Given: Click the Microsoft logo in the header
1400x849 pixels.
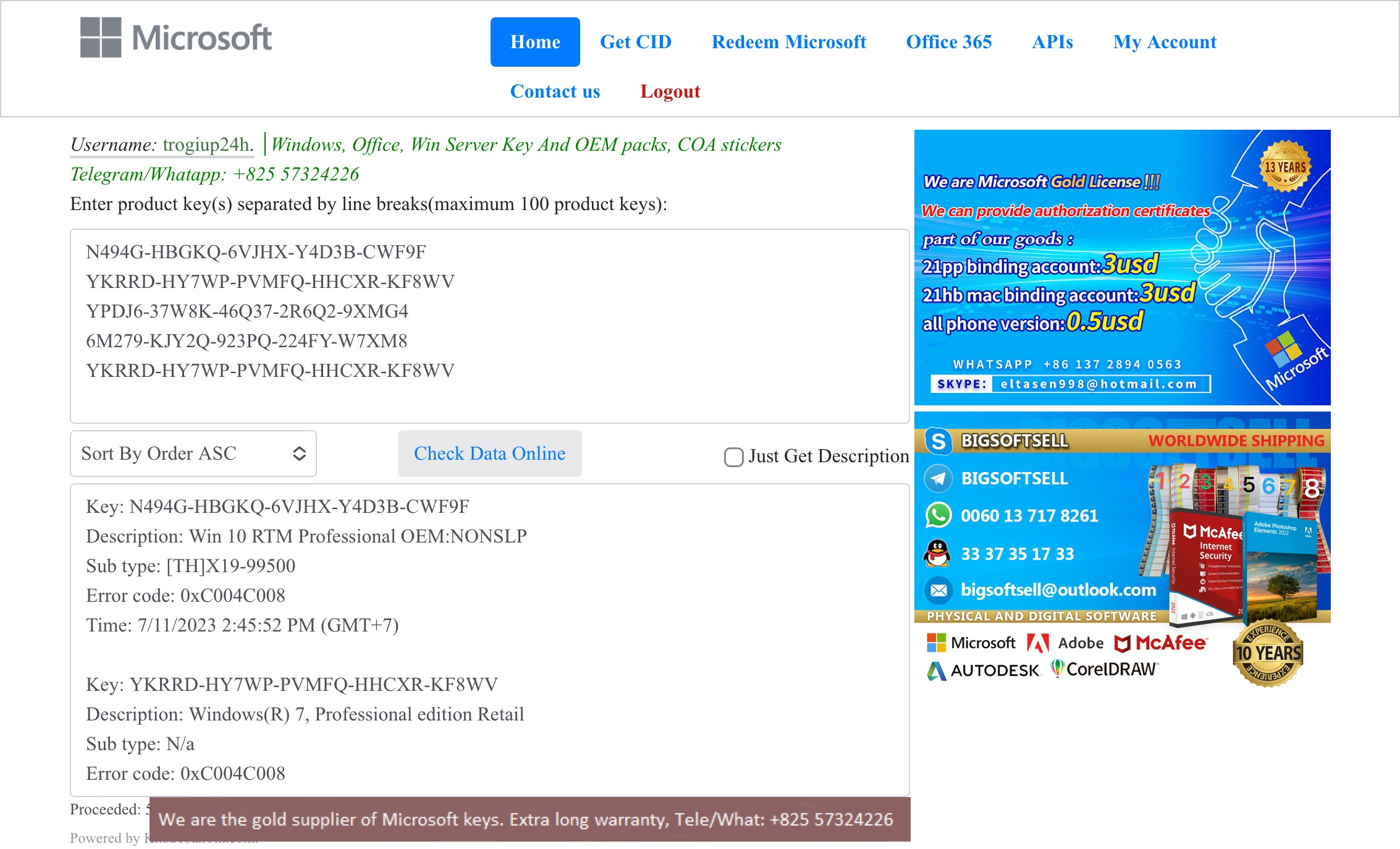Looking at the screenshot, I should [176, 38].
